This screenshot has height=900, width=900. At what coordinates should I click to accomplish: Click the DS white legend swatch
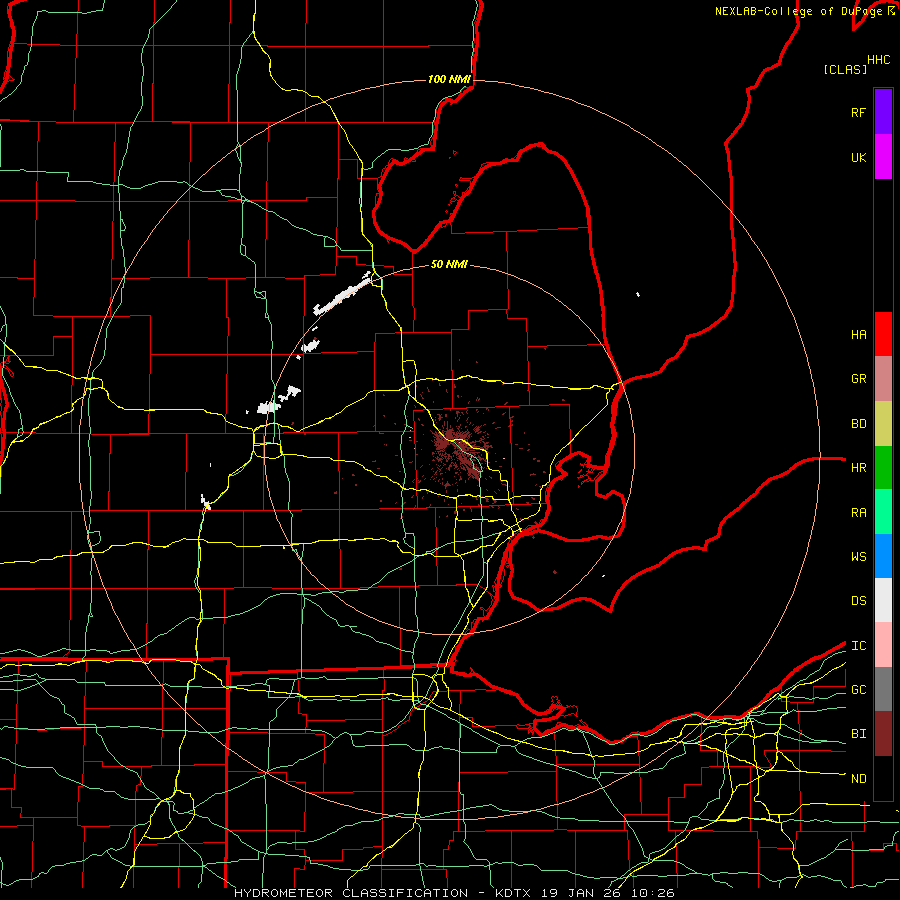point(883,600)
